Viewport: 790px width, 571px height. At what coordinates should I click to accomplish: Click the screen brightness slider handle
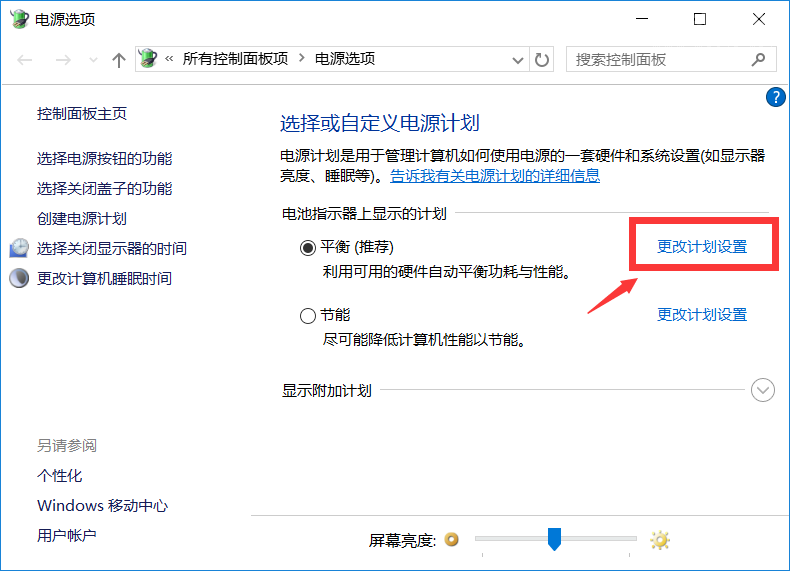click(x=554, y=540)
